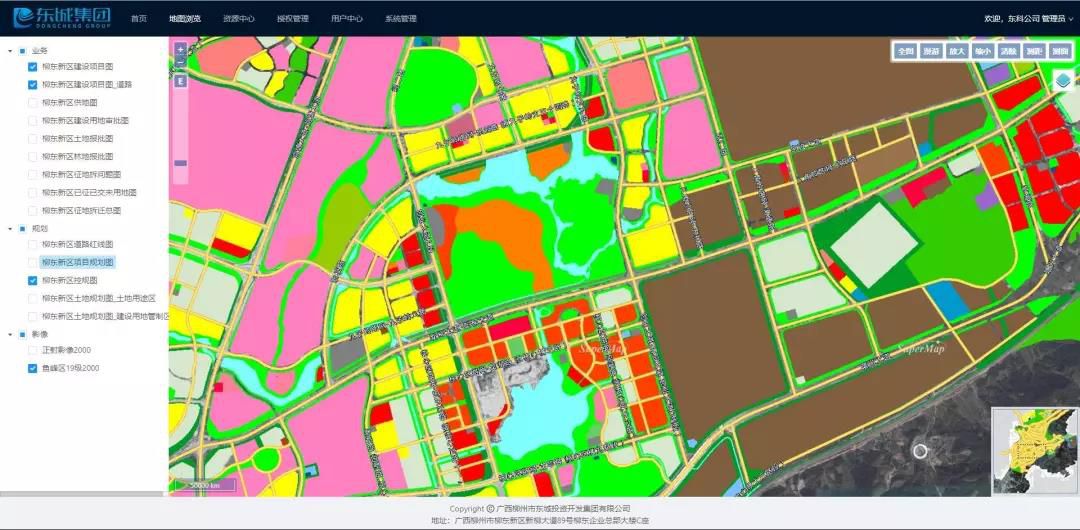Screen dimensions: 1080x530
Task: Click the layer switcher diamond icon
Action: coord(1063,82)
